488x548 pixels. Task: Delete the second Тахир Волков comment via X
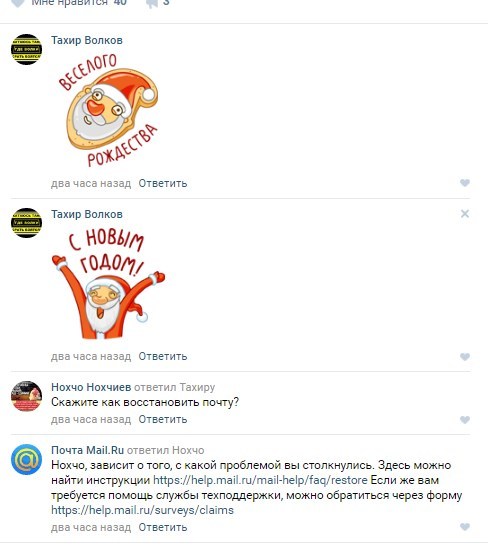465,214
